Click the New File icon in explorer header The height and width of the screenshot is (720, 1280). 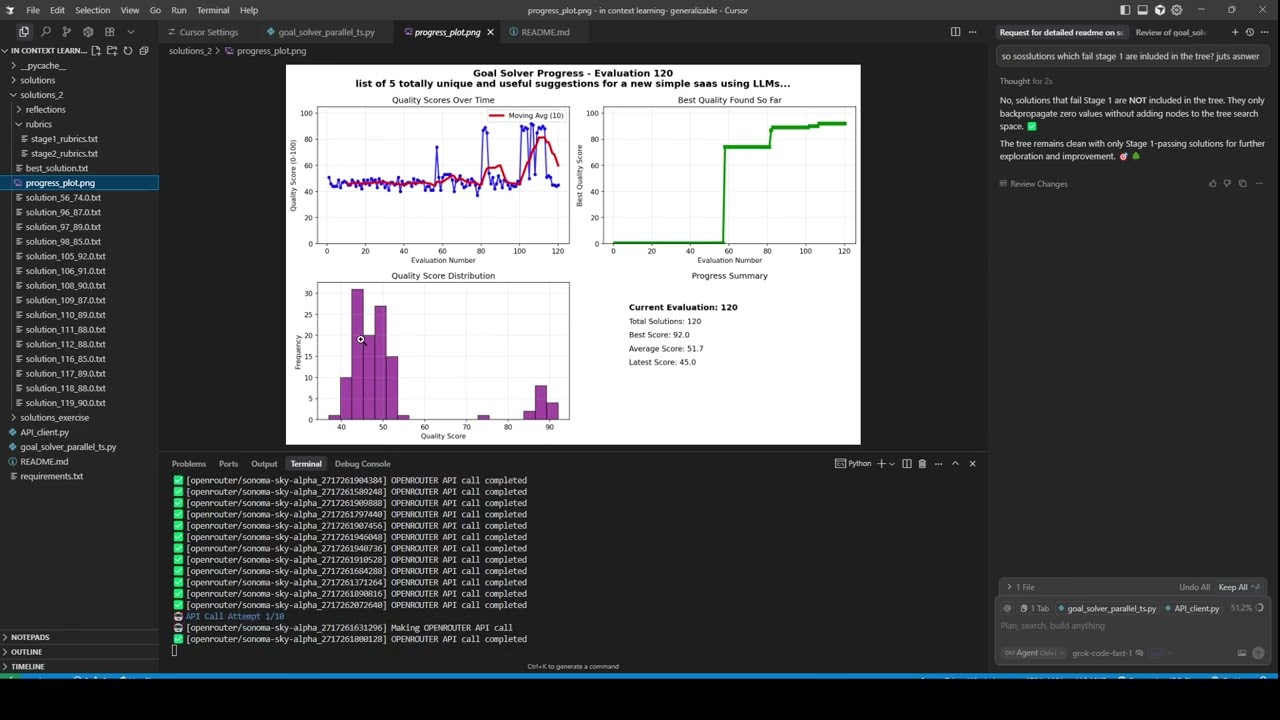click(x=96, y=51)
